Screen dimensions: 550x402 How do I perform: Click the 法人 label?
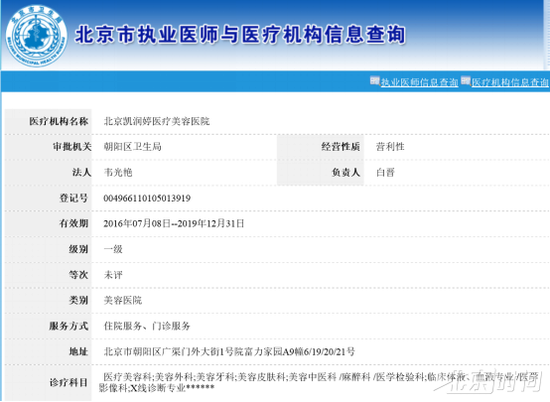click(x=81, y=172)
